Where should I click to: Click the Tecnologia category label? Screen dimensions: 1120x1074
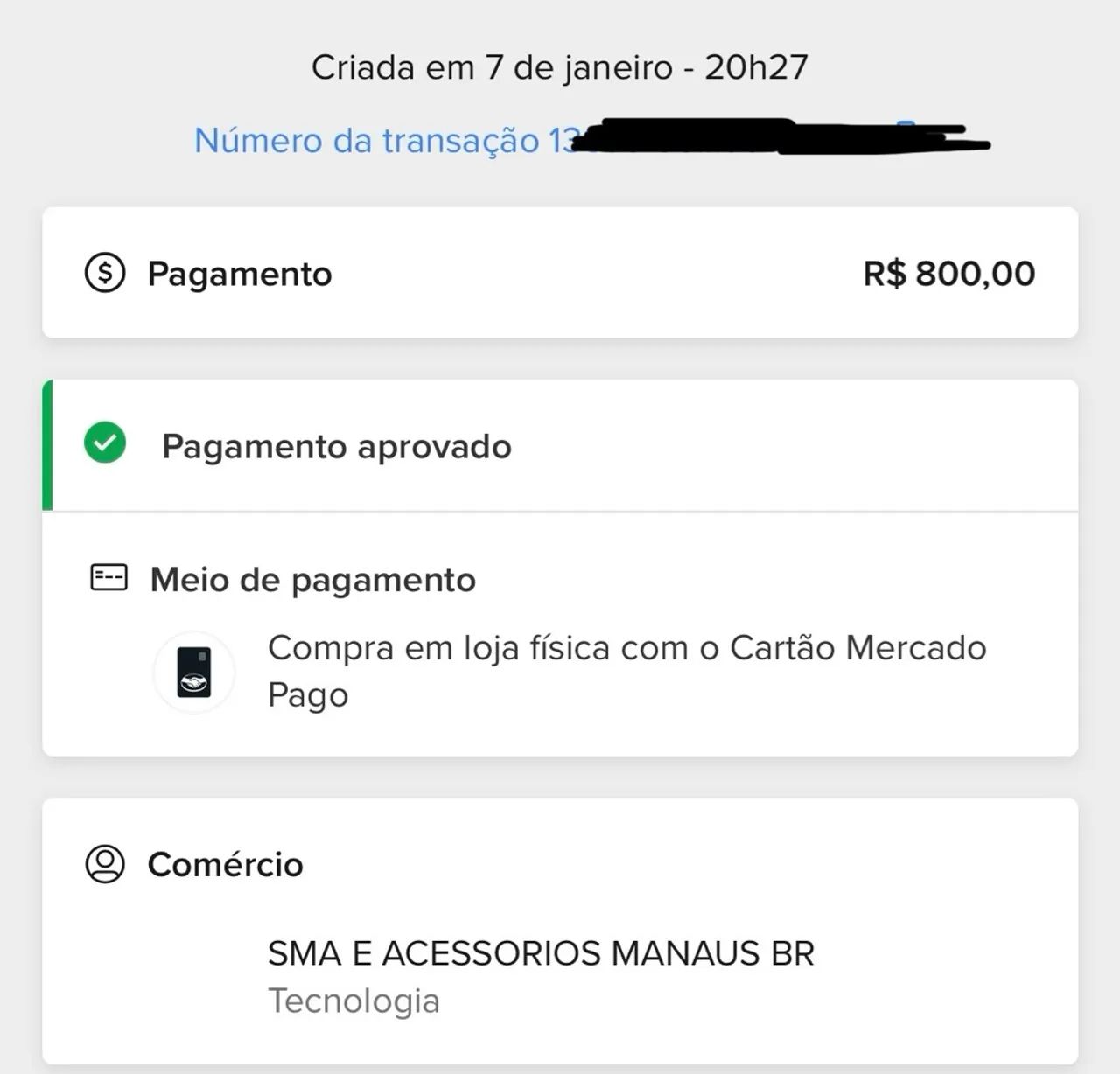353,1001
